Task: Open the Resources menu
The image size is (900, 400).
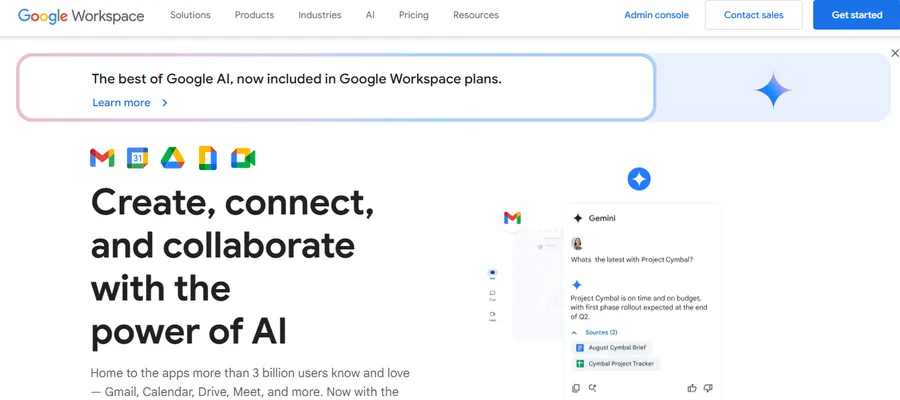Action: 476,15
